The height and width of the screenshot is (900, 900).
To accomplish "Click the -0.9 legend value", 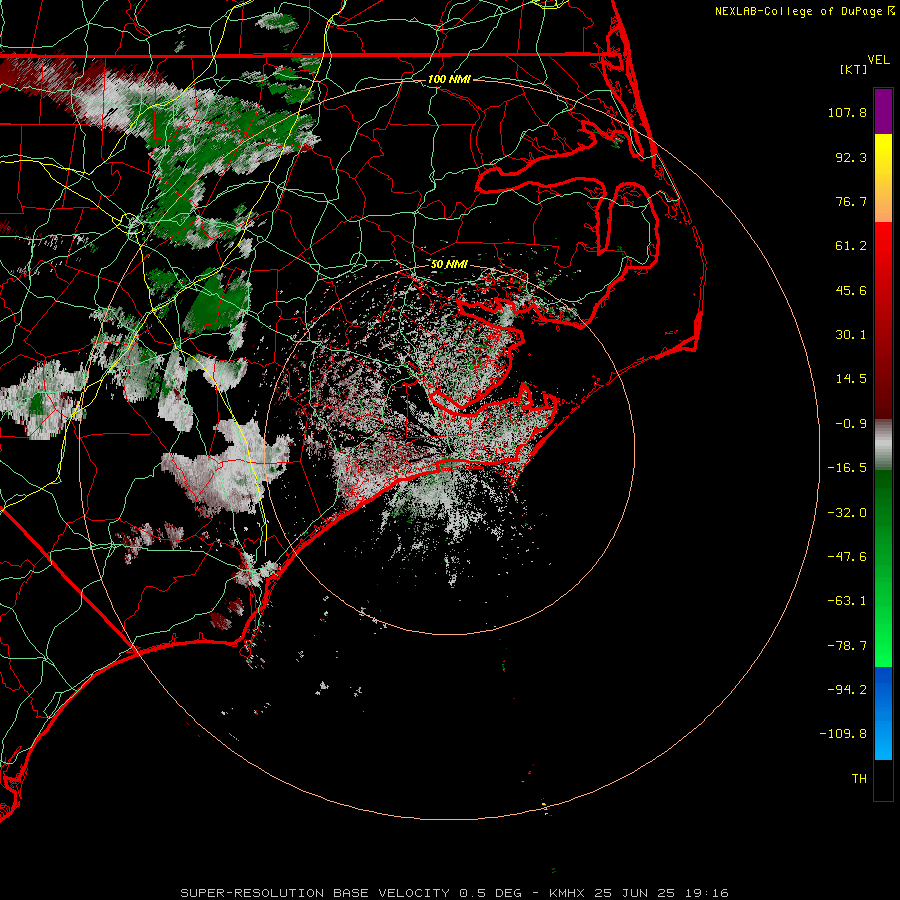I will (851, 424).
